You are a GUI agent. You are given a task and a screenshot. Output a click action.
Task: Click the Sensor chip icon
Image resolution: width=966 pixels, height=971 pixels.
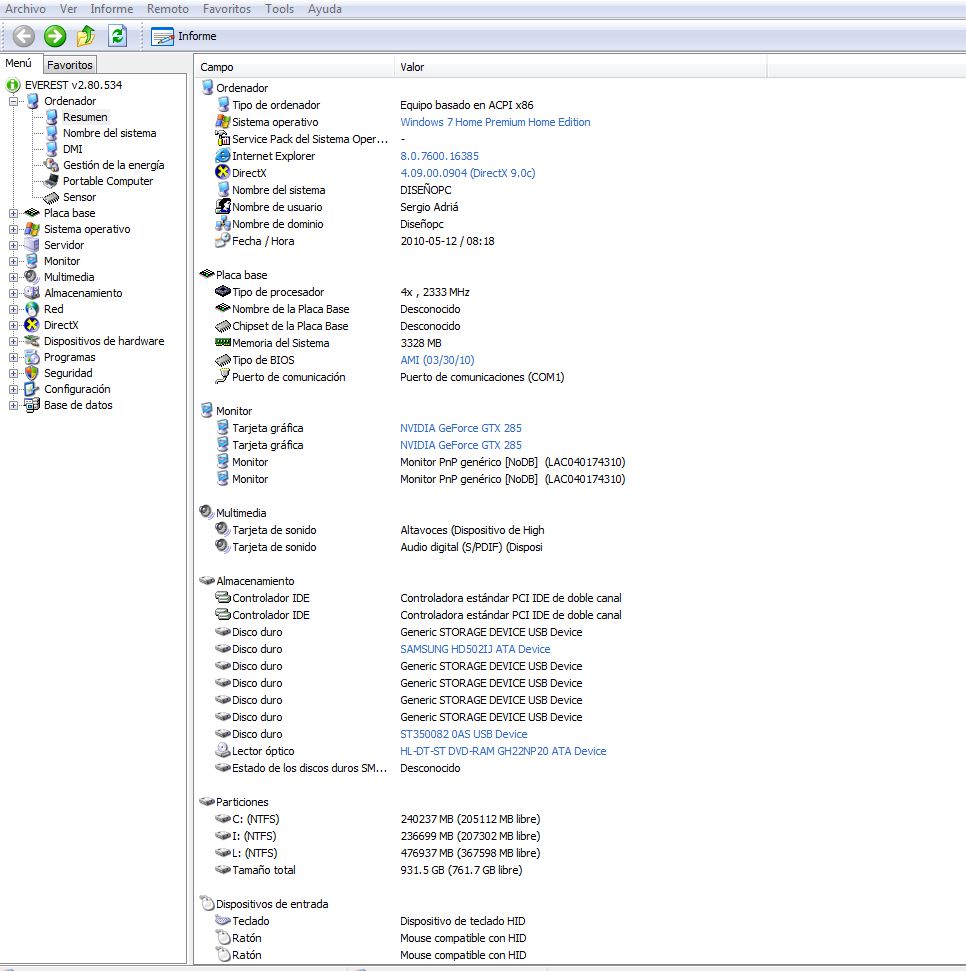click(51, 198)
